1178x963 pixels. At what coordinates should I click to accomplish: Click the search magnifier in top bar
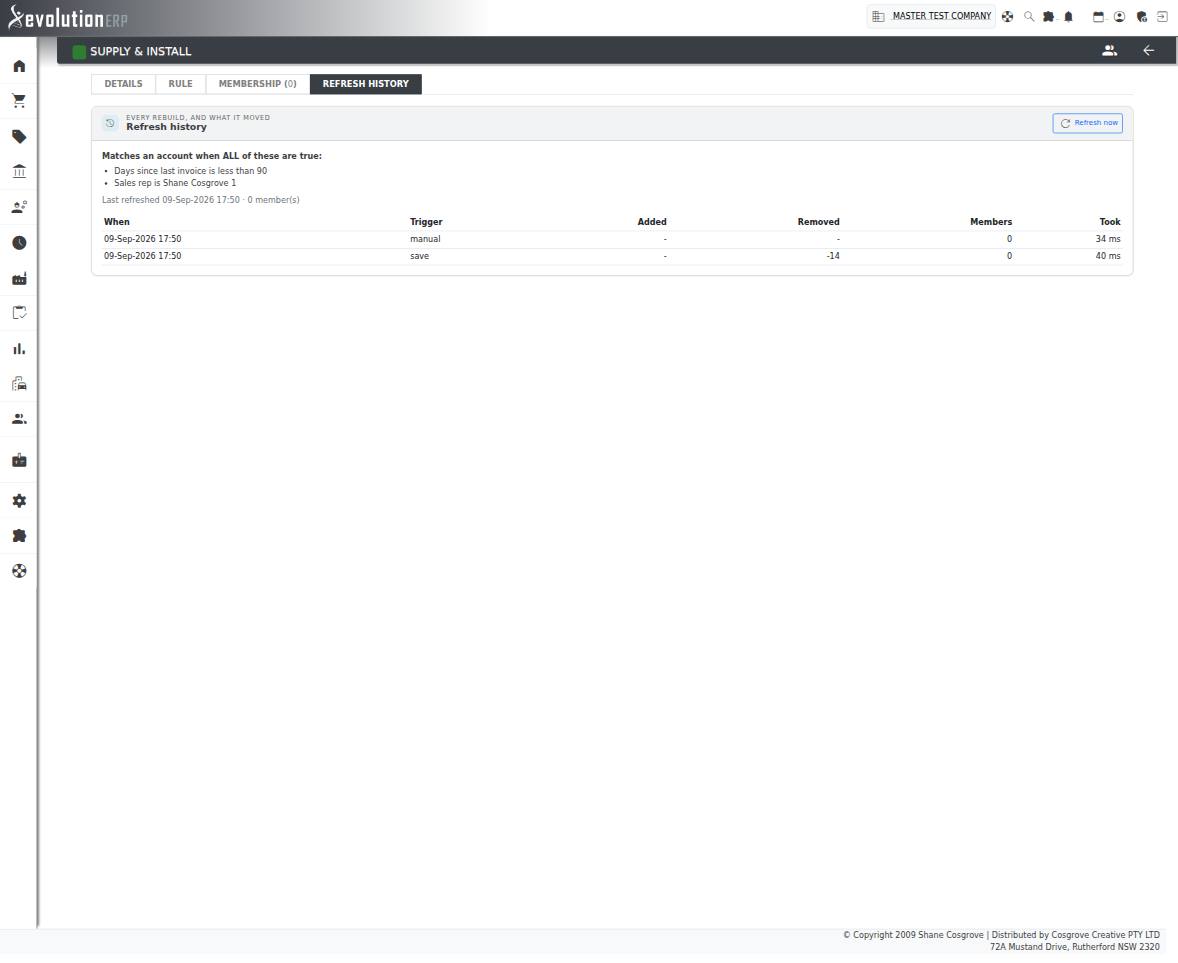click(x=1028, y=17)
